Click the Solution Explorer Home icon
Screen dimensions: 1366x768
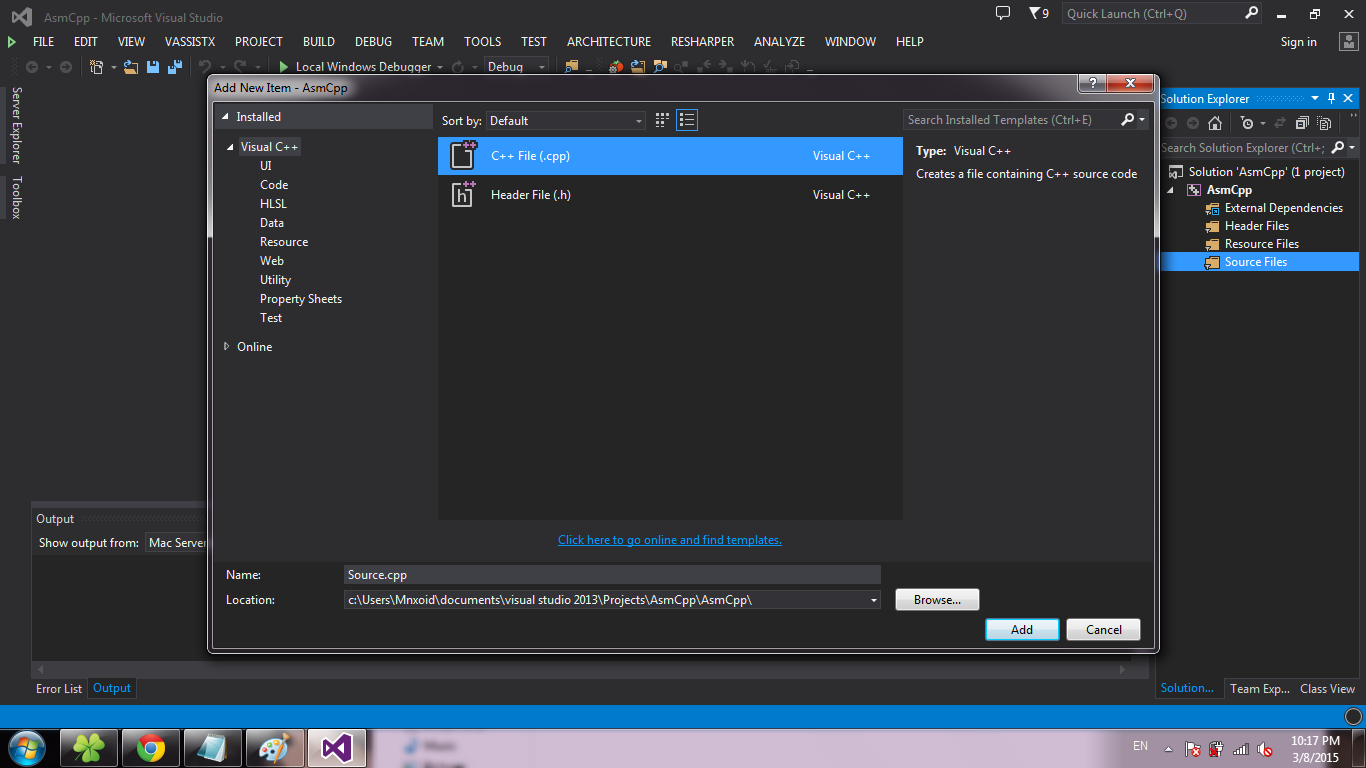tap(1215, 123)
